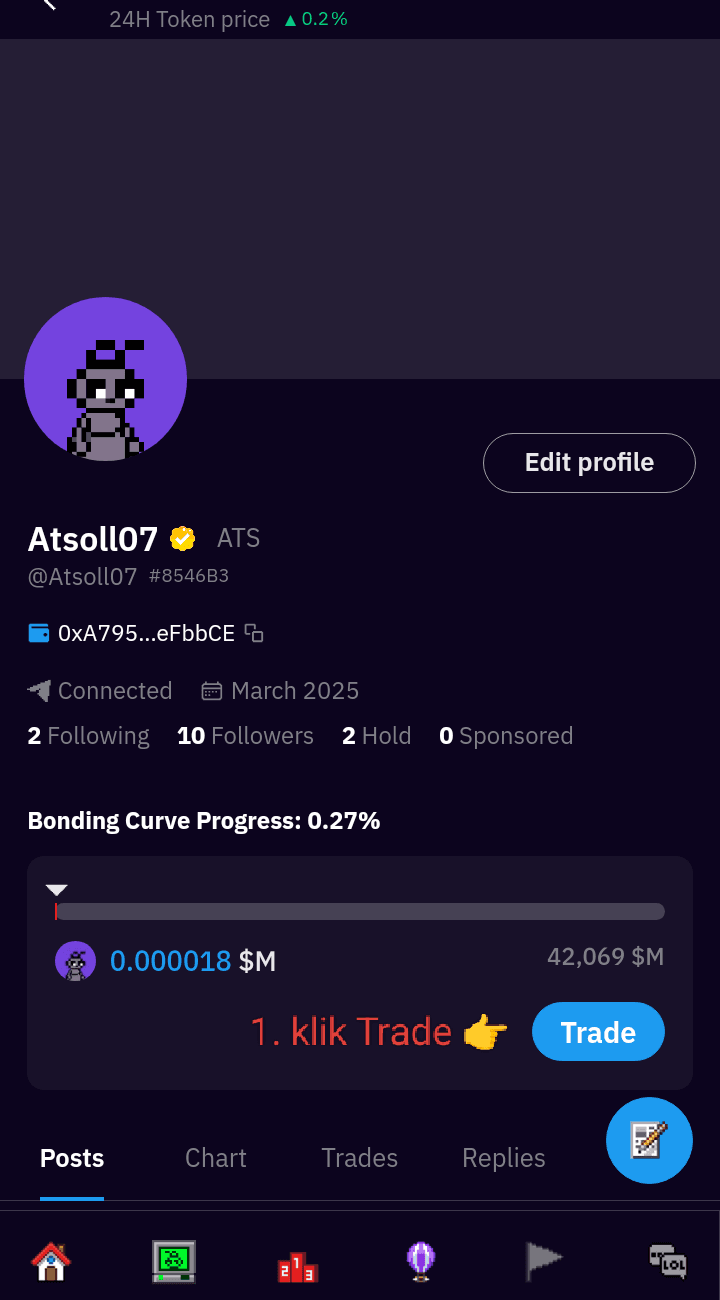Screen dimensions: 720x1300
Task: Click the gold verified badge
Action: (182, 538)
